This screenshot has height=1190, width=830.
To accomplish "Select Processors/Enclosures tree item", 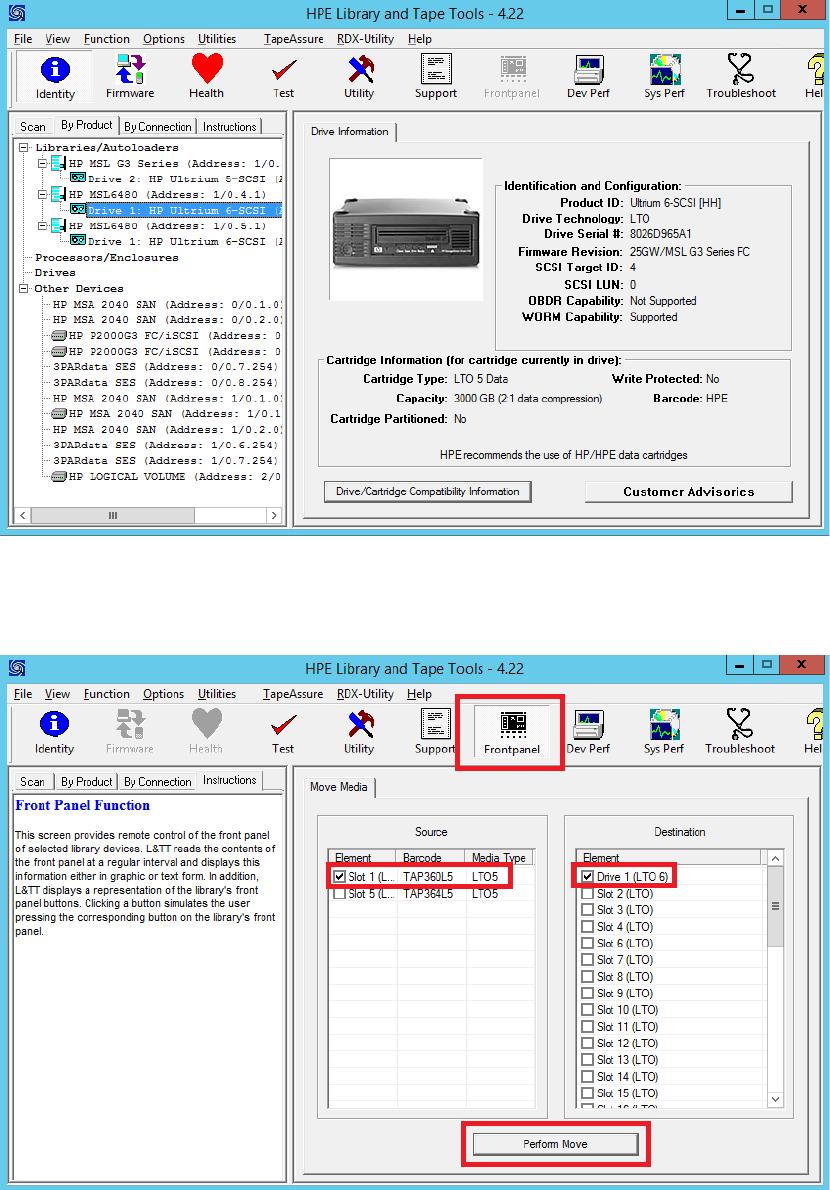I will click(106, 257).
